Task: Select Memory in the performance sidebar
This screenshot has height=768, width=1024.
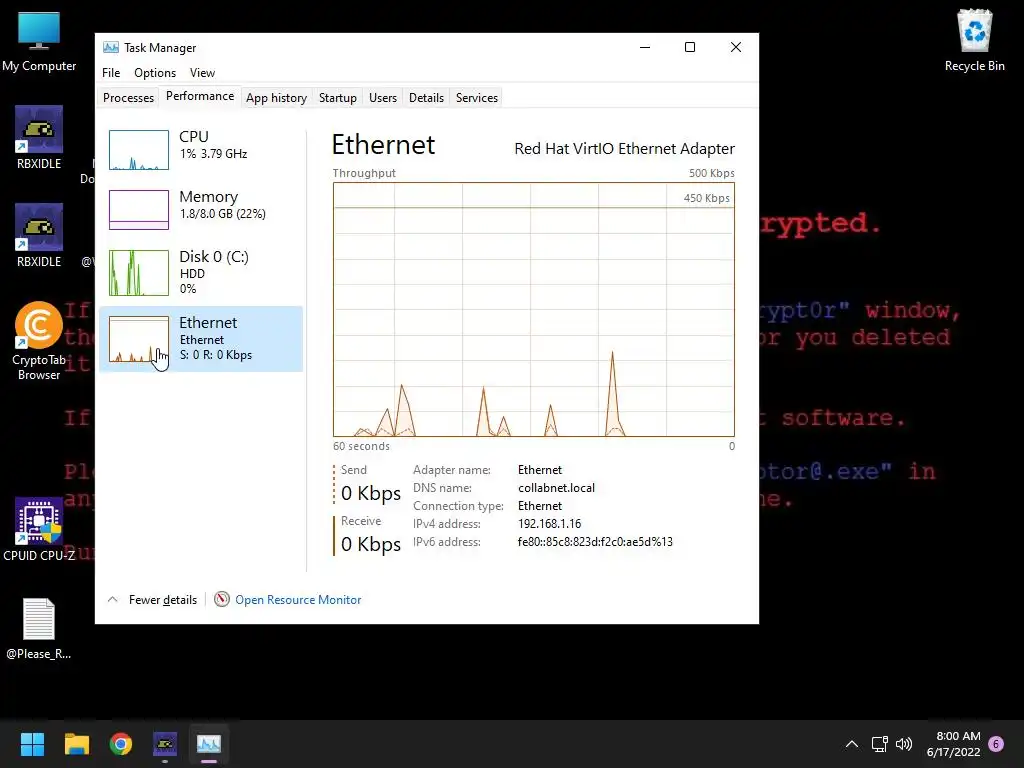Action: point(201,210)
